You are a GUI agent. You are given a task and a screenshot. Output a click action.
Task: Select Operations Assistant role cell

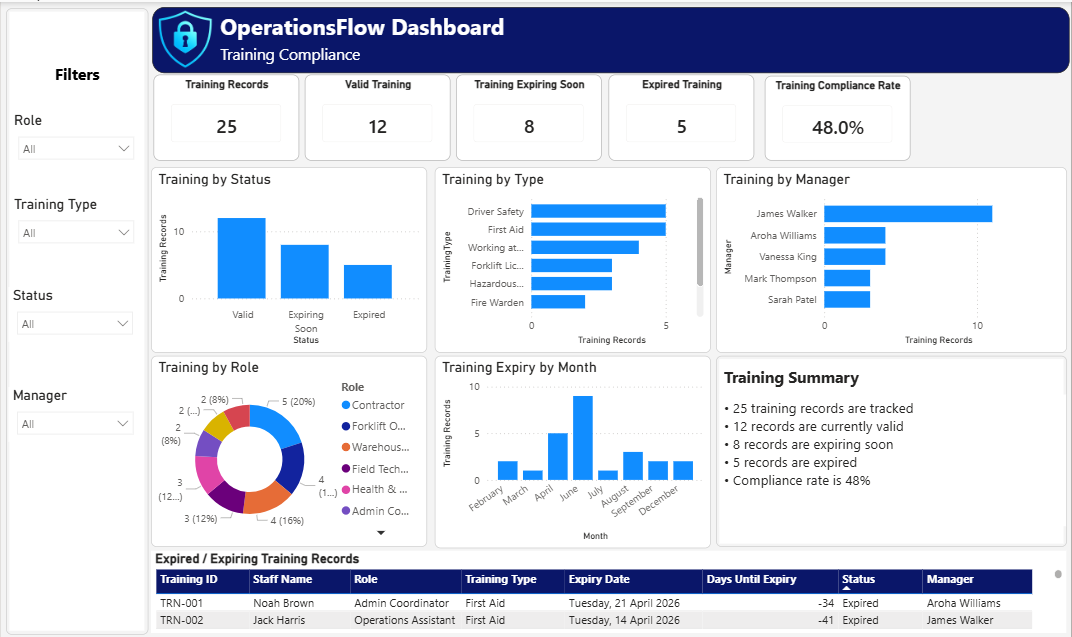click(x=404, y=620)
